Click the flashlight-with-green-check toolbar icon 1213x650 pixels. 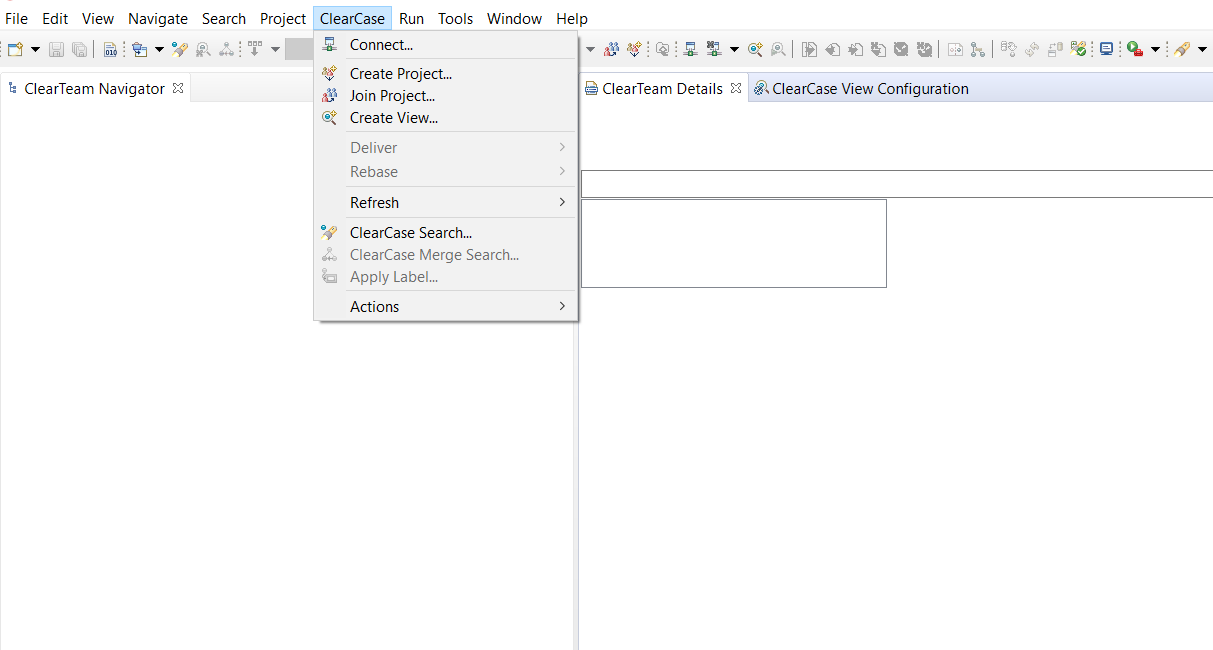(1078, 49)
